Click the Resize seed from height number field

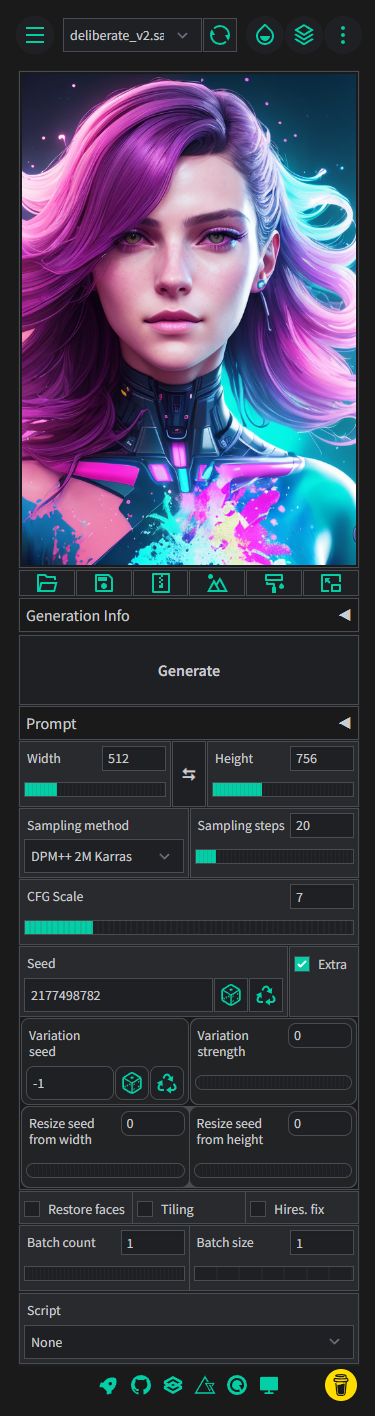(320, 1123)
